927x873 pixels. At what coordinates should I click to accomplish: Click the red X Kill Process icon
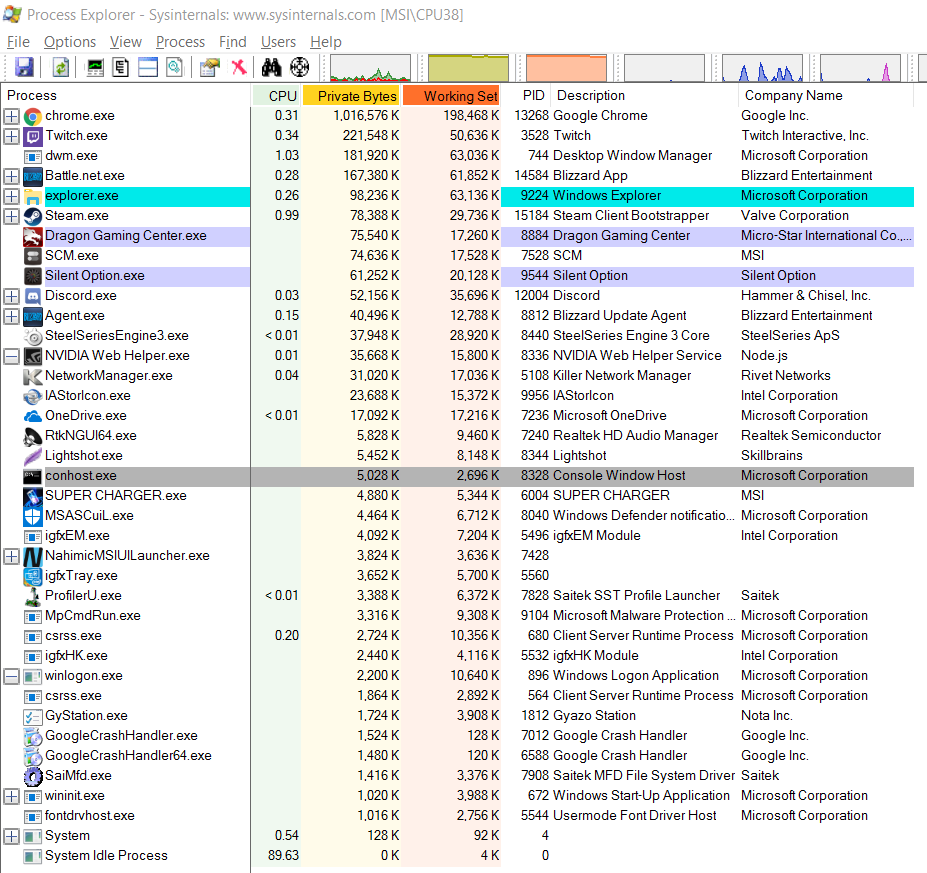(239, 67)
